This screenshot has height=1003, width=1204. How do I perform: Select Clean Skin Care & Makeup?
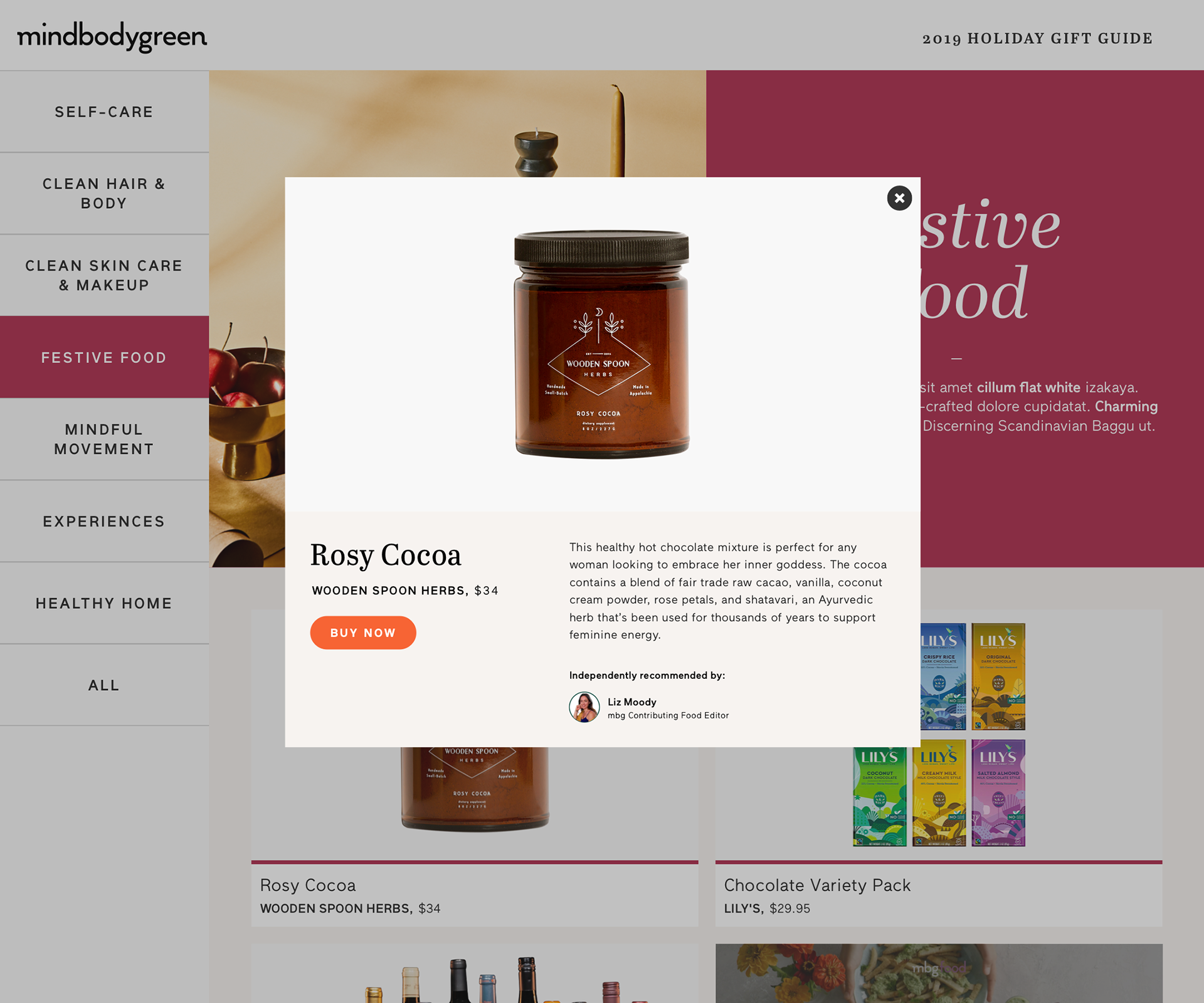pyautogui.click(x=104, y=275)
